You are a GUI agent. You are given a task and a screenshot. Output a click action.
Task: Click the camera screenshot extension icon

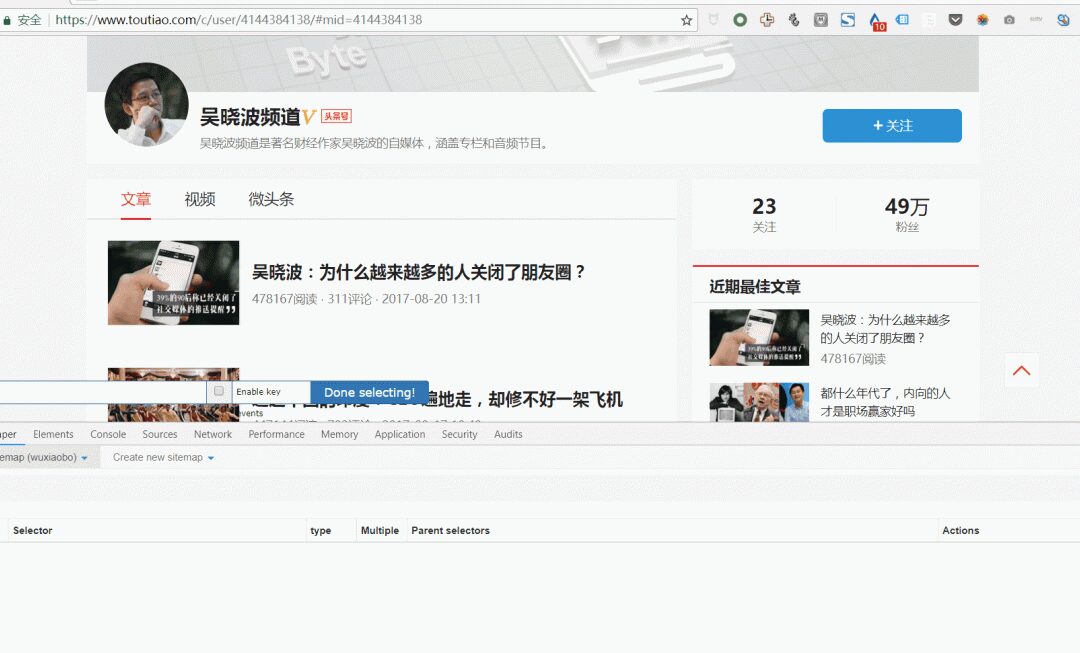1009,20
